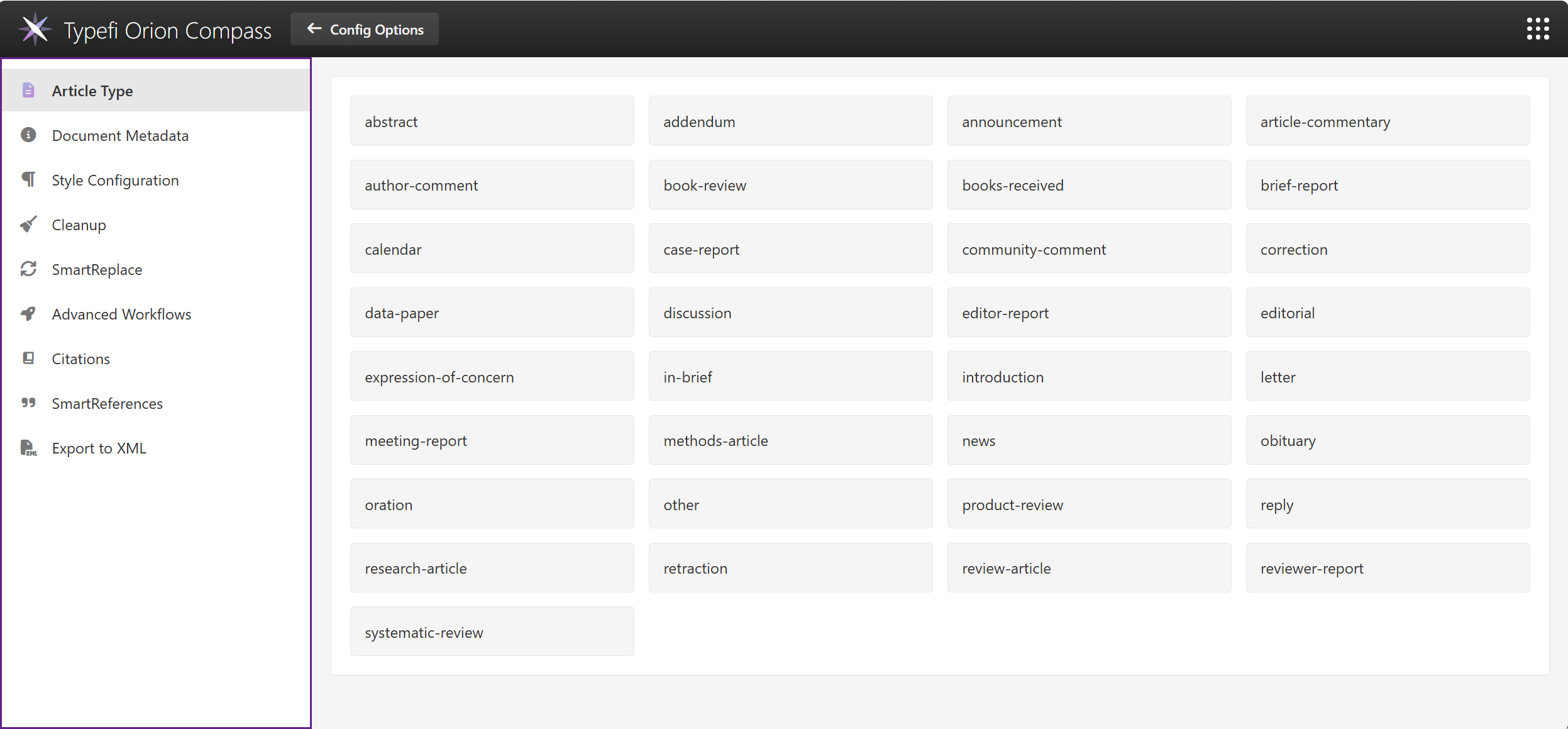Click the Document Metadata info icon
The image size is (1568, 729).
(x=28, y=135)
